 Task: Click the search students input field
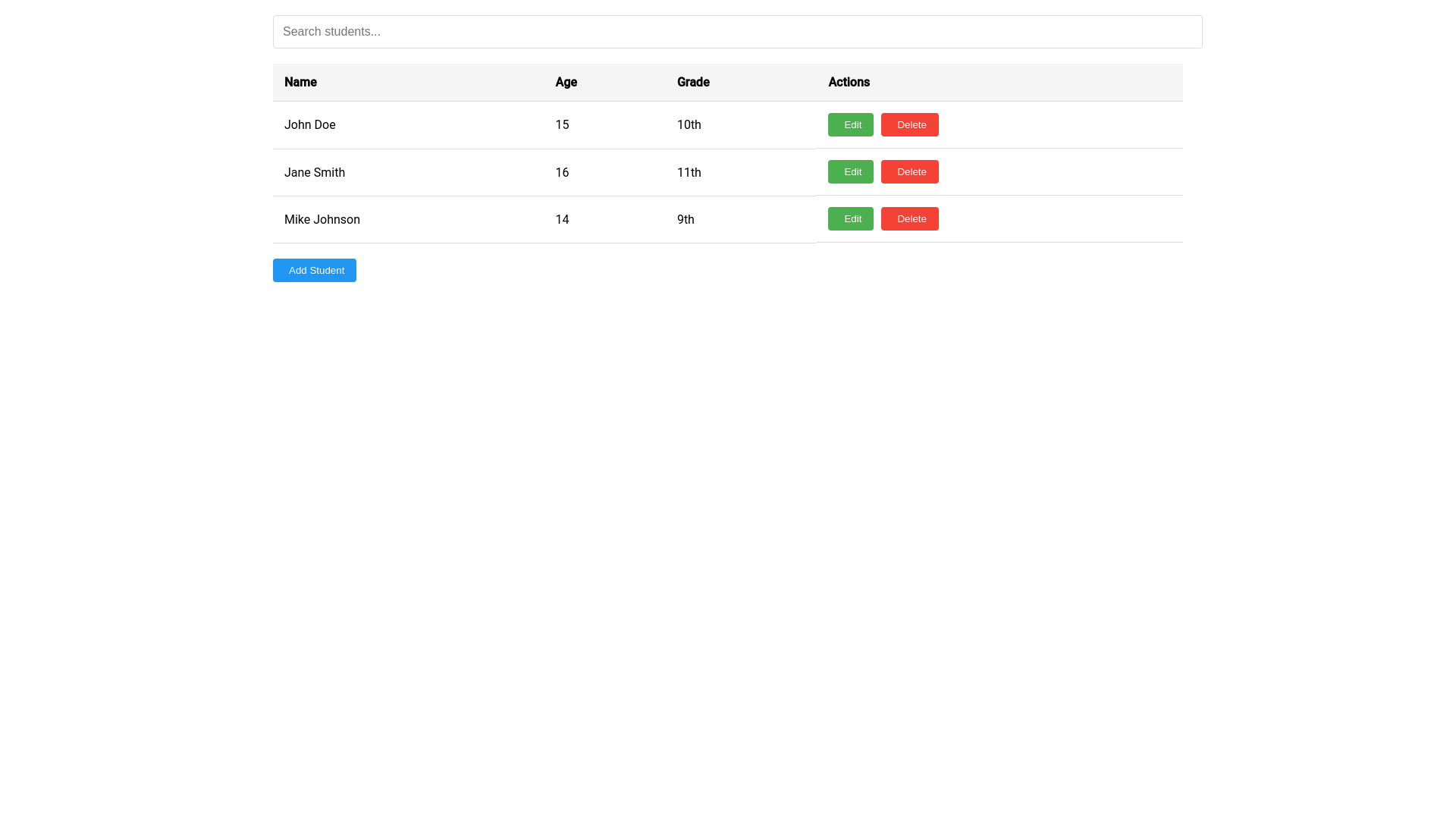coord(736,32)
